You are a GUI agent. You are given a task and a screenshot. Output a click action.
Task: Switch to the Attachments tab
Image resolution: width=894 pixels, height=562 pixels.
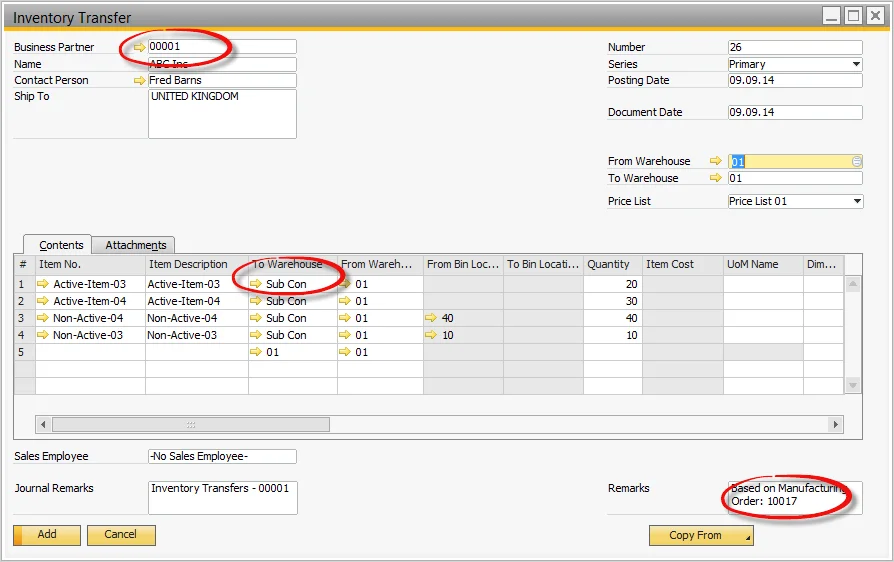click(x=133, y=245)
